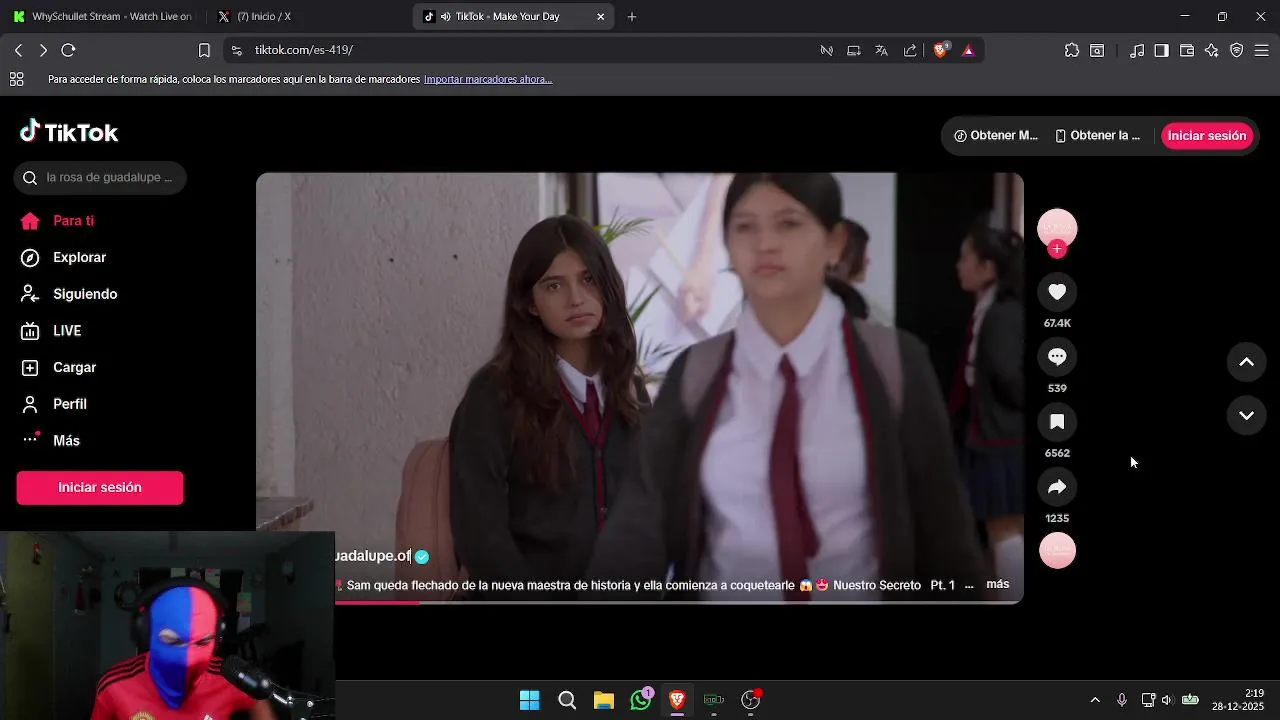Image resolution: width=1280 pixels, height=720 pixels.
Task: Click the Obtener la ... app button
Action: pyautogui.click(x=1098, y=136)
